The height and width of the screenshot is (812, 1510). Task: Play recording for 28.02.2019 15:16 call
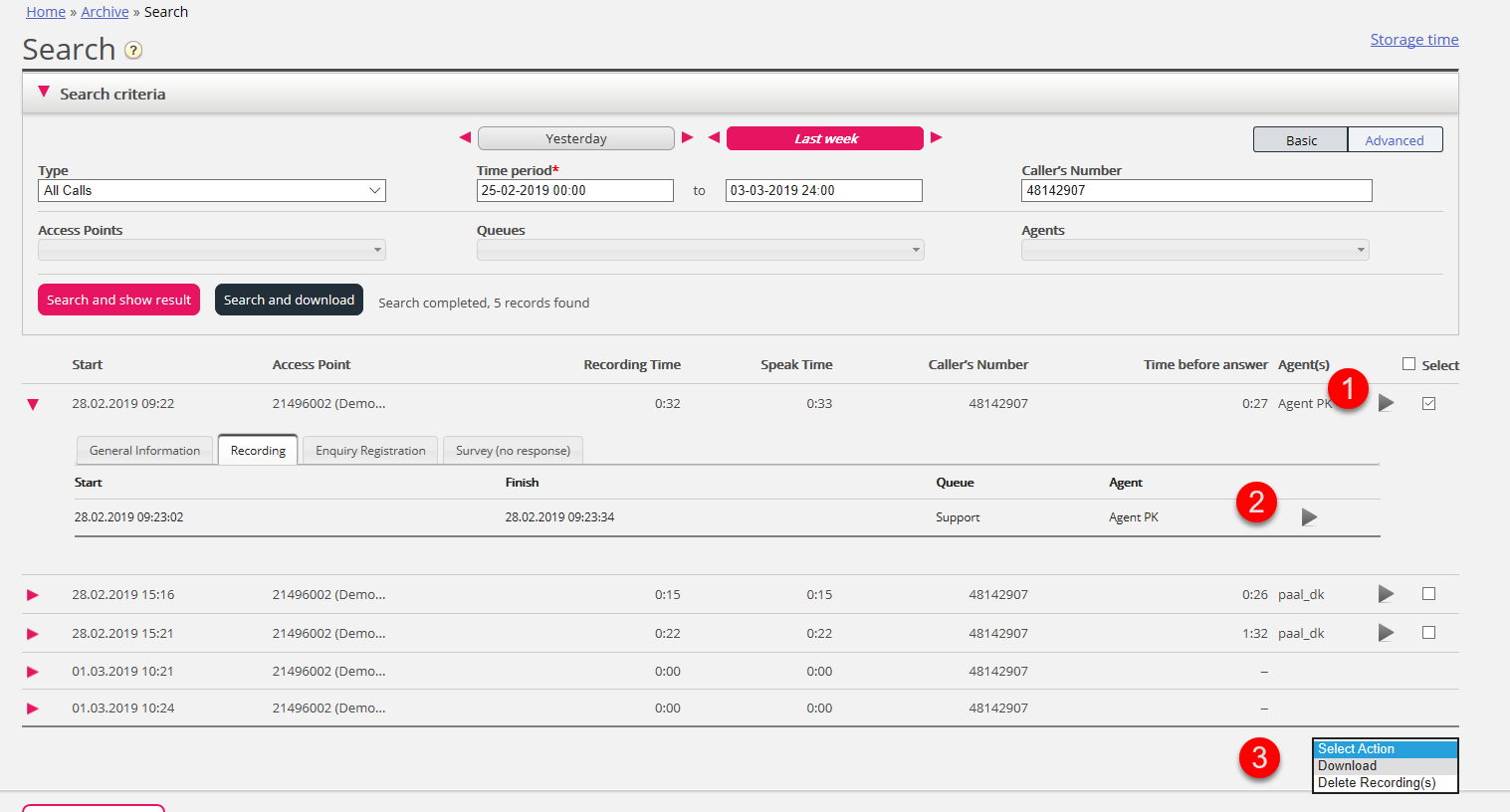(x=1386, y=594)
